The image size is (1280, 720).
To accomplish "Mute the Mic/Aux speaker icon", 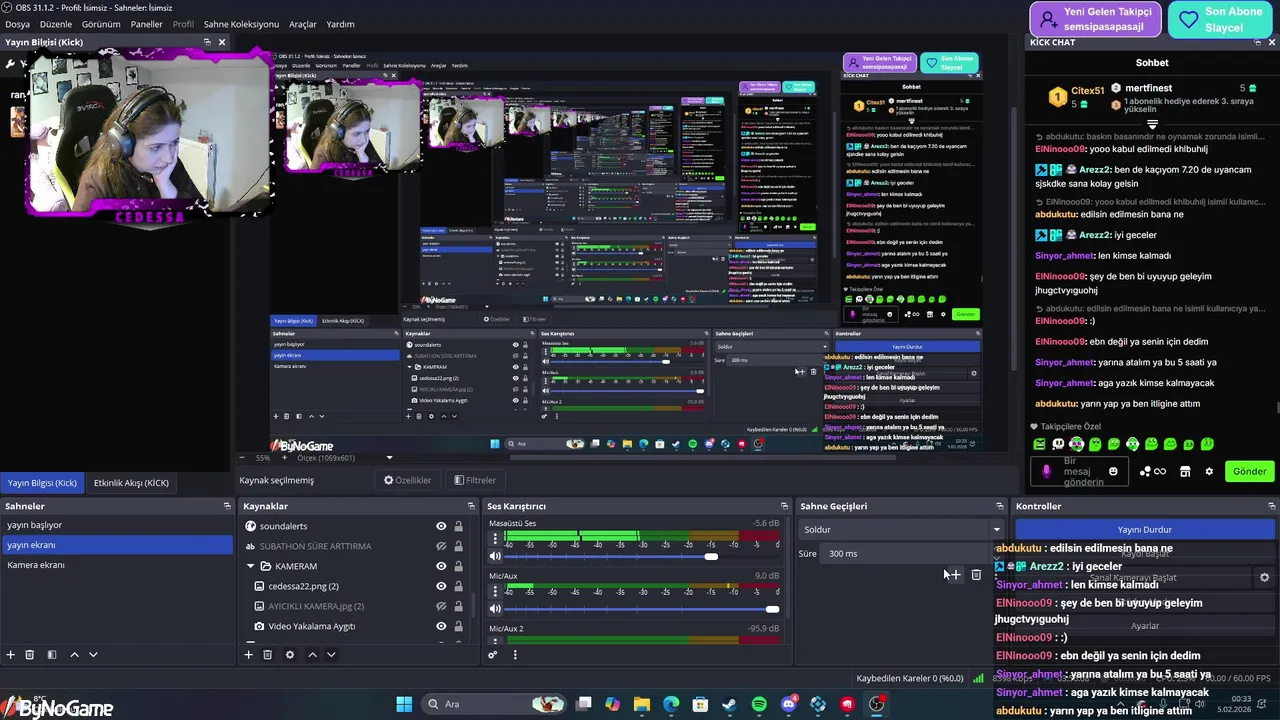I will pyautogui.click(x=495, y=609).
